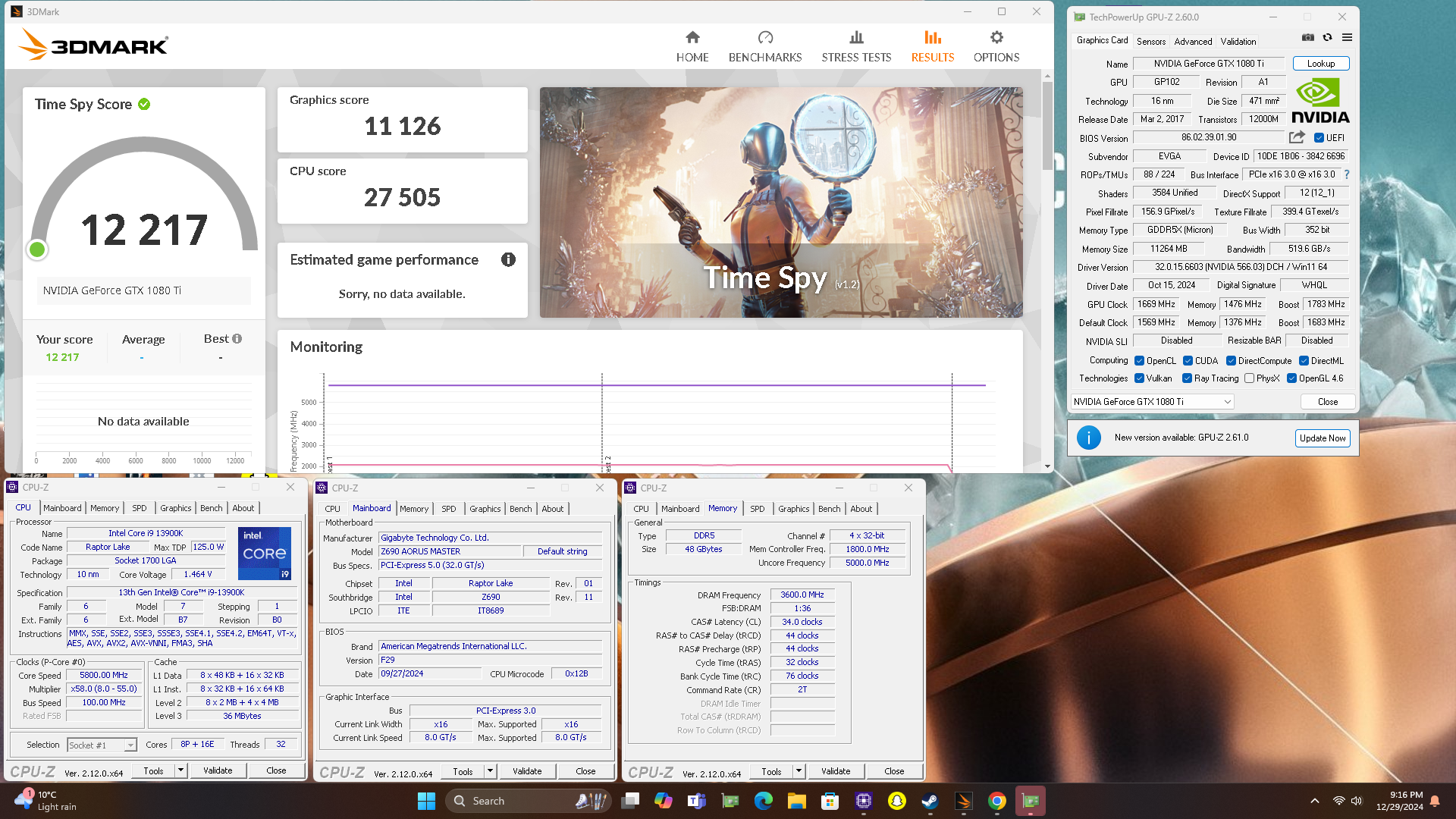Click the Intel Core i9 logo in CPU-Z
The image size is (1456, 819).
265,554
